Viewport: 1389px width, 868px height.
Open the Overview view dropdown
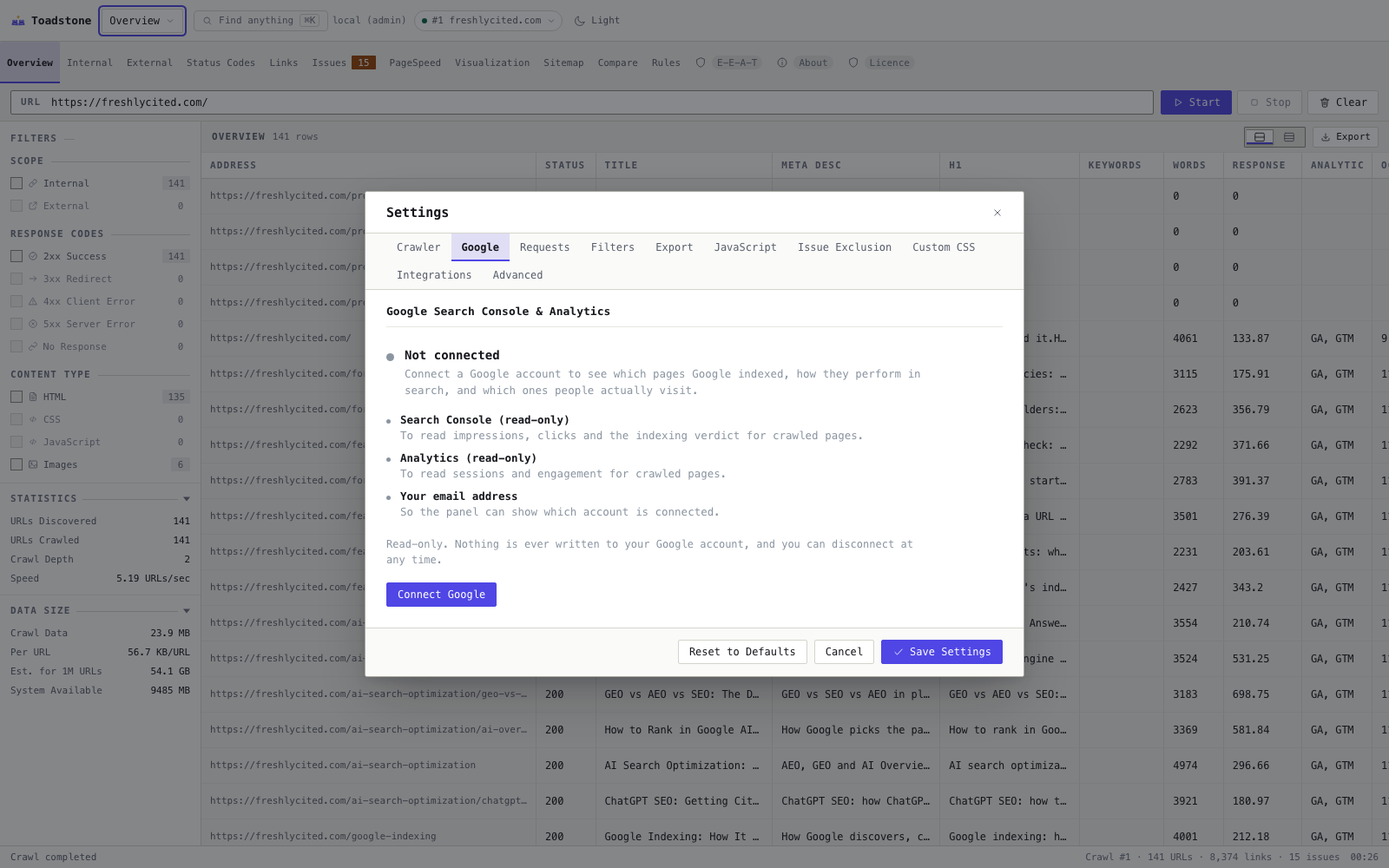142,21
